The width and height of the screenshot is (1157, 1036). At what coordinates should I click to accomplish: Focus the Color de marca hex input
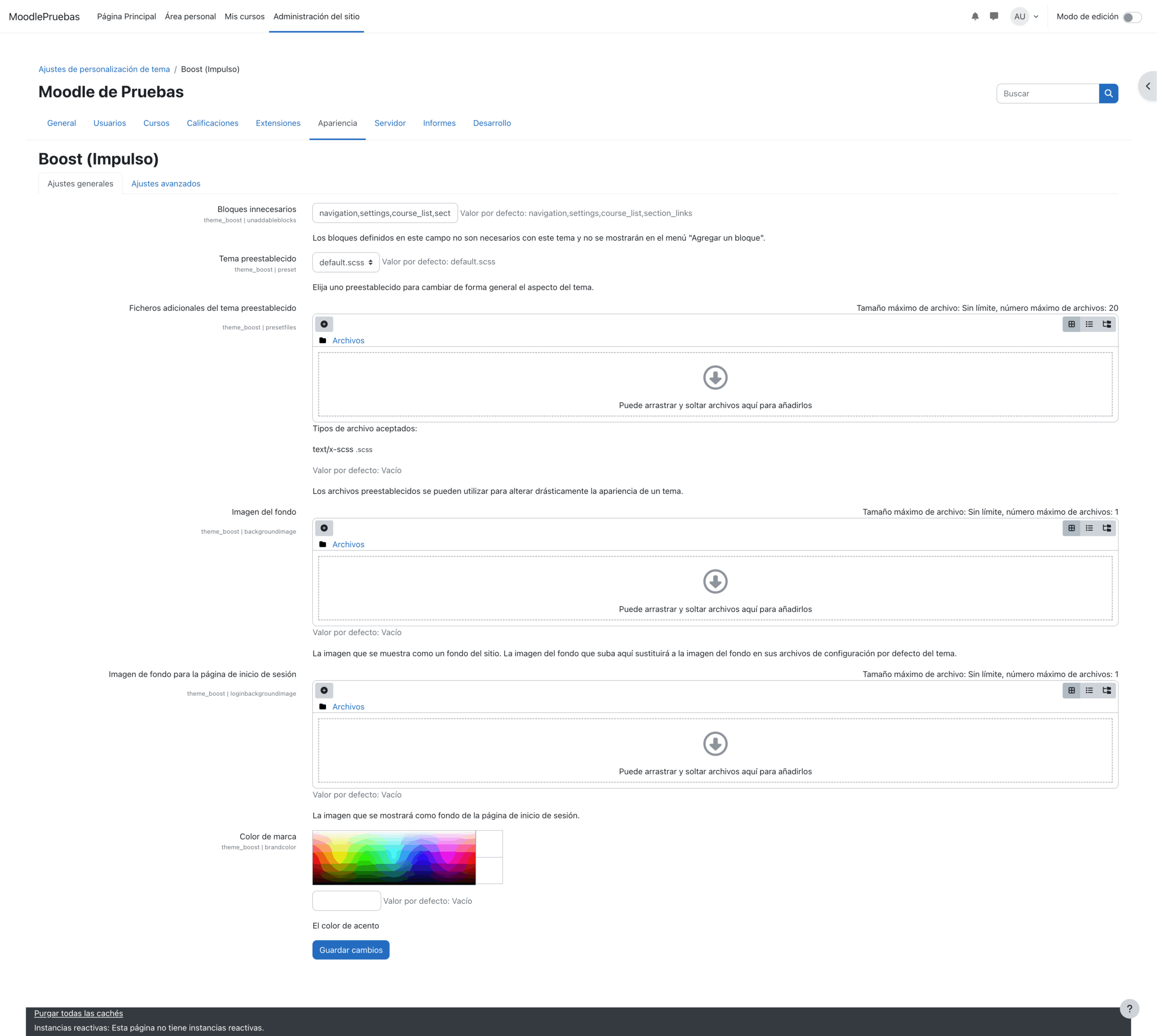(346, 900)
